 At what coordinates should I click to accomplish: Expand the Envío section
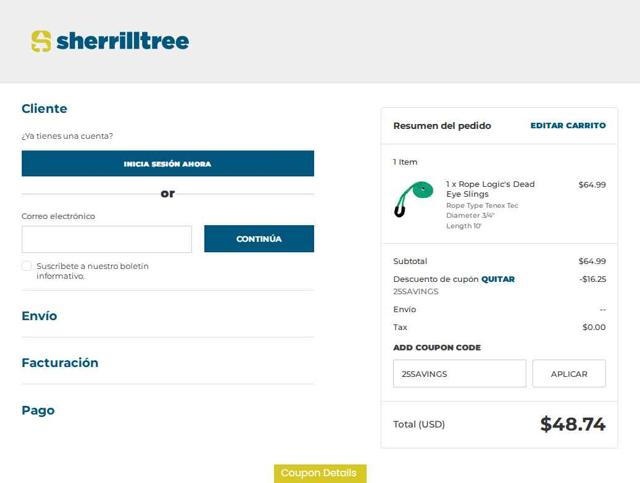40,316
